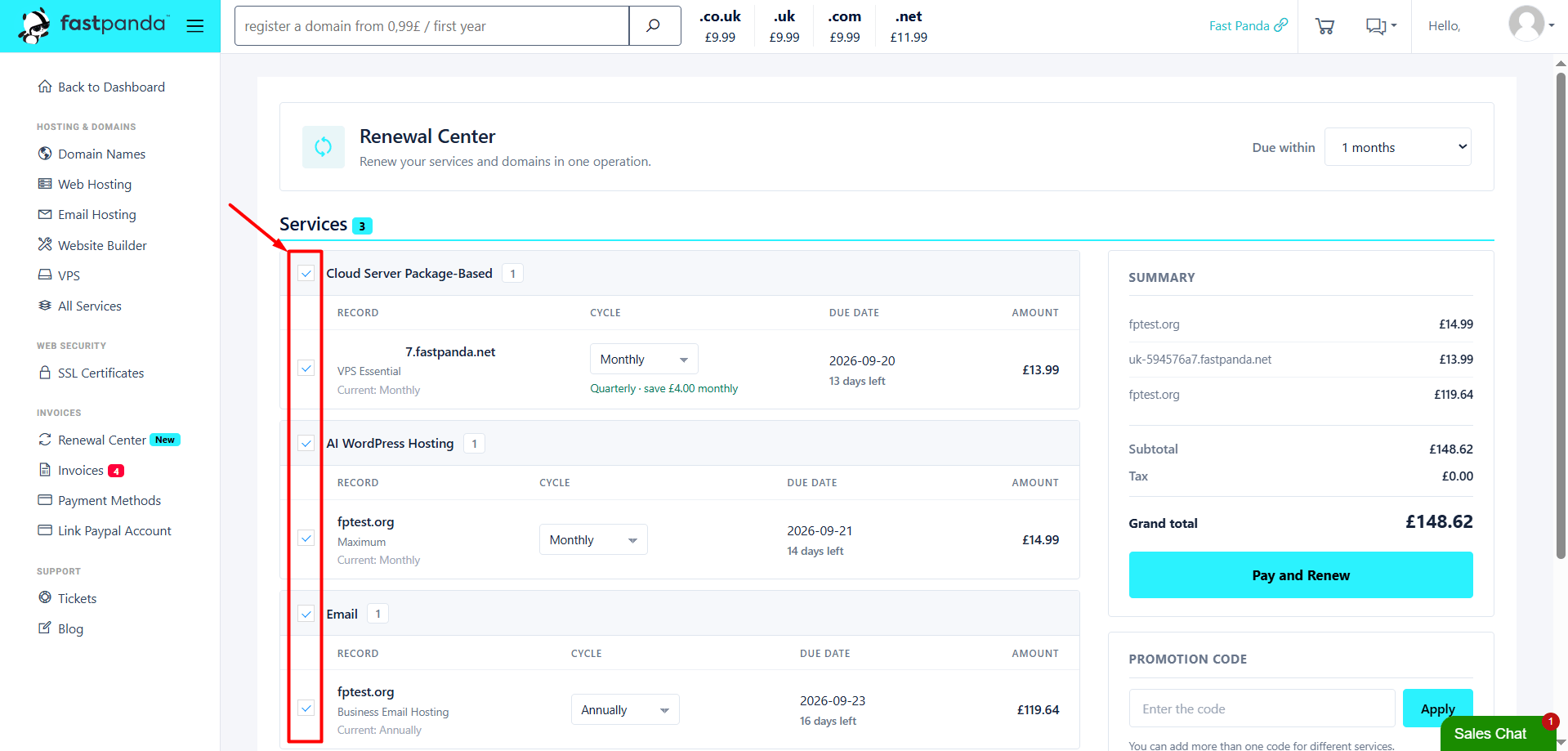The width and height of the screenshot is (1568, 751).
Task: Open the Due within months dropdown
Action: coord(1398,147)
